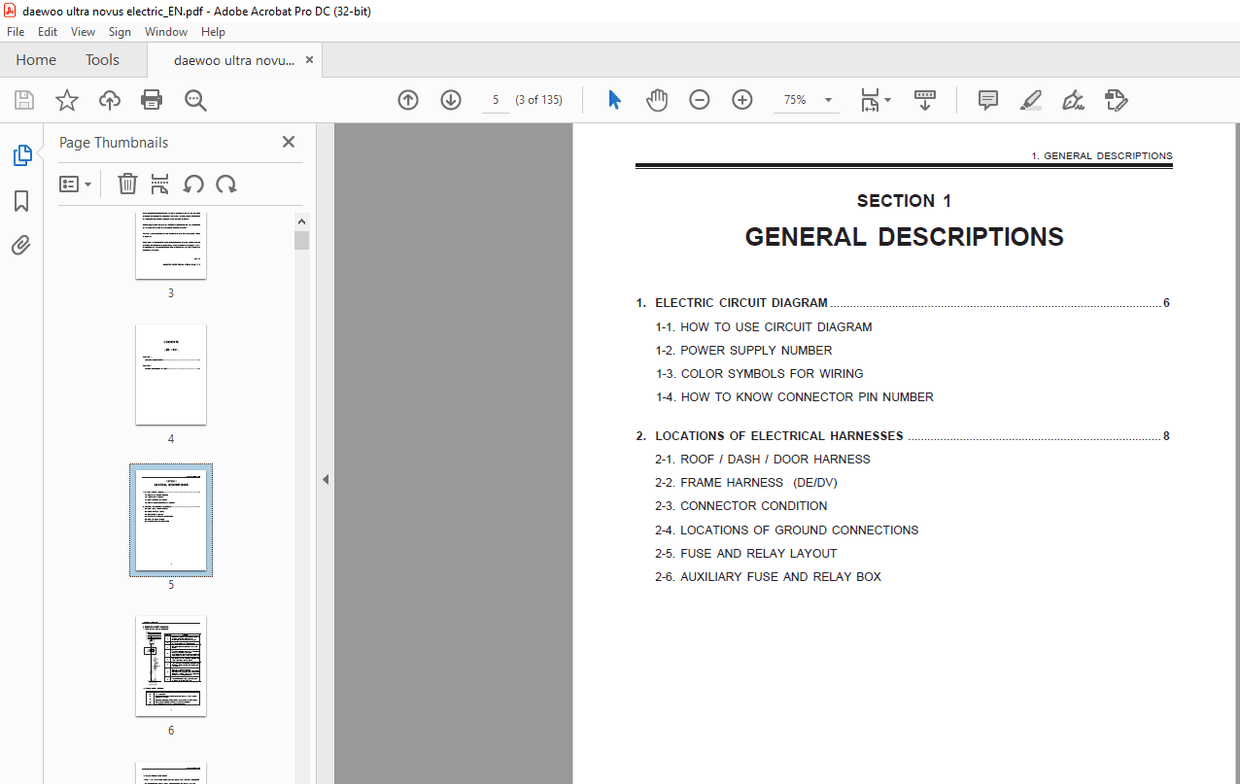Expand the page display options dropdown
This screenshot has width=1240, height=784.
click(x=886, y=99)
